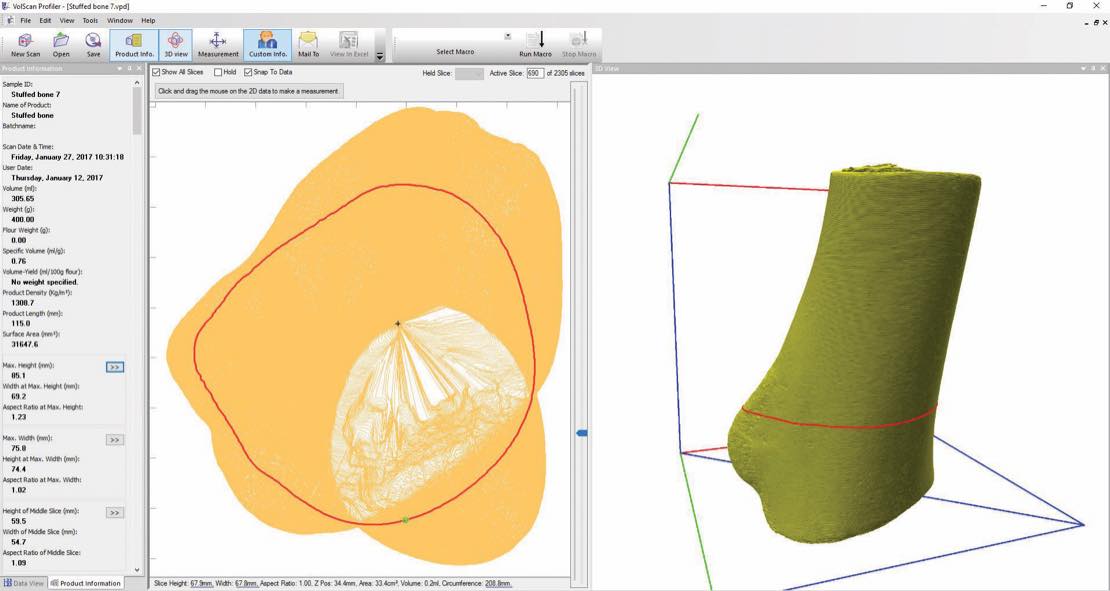Uncheck the Show All Slices checkbox
The width and height of the screenshot is (1110, 591).
156,72
